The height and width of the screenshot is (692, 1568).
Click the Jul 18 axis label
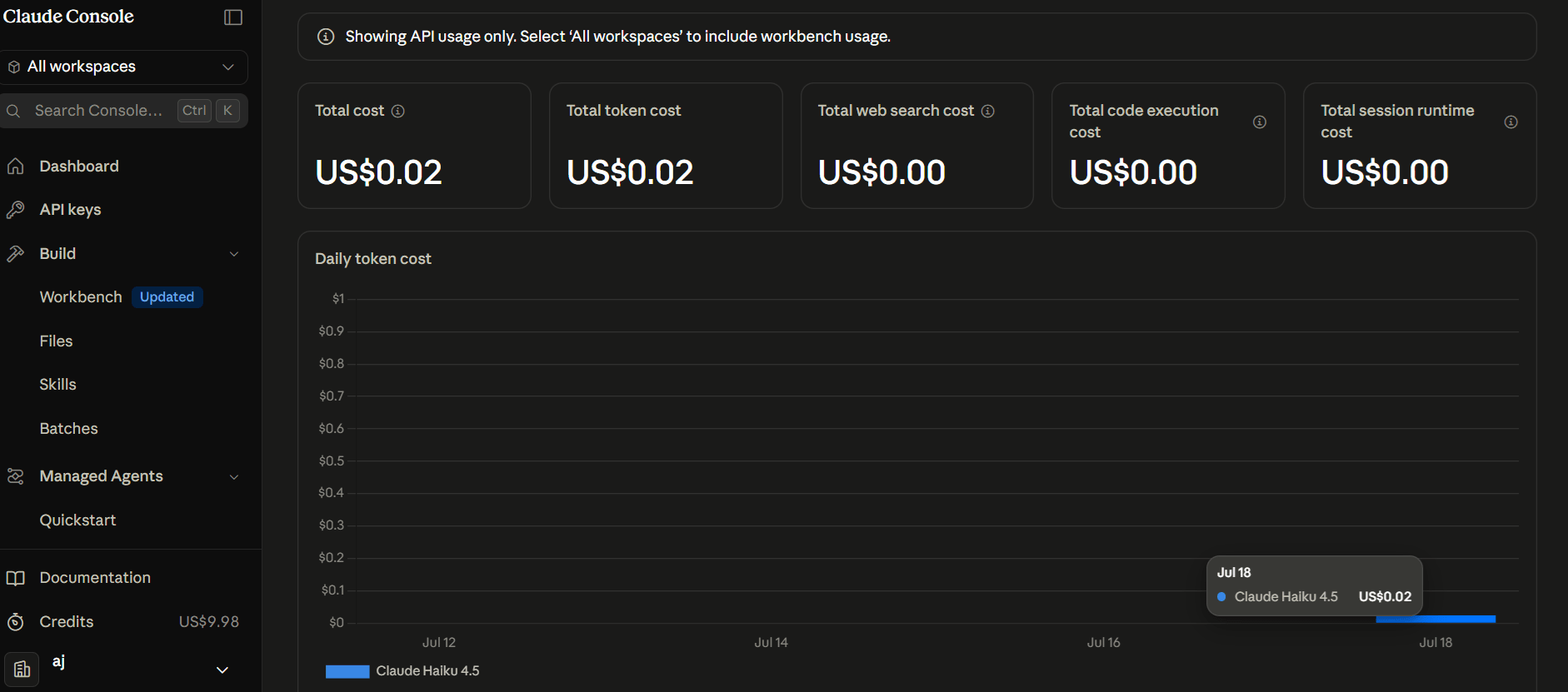pos(1436,643)
